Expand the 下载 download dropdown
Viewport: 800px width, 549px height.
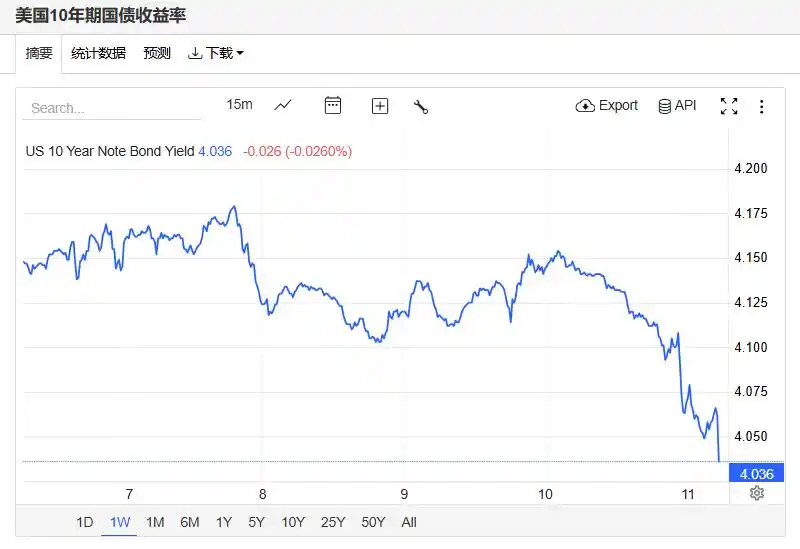(x=215, y=53)
